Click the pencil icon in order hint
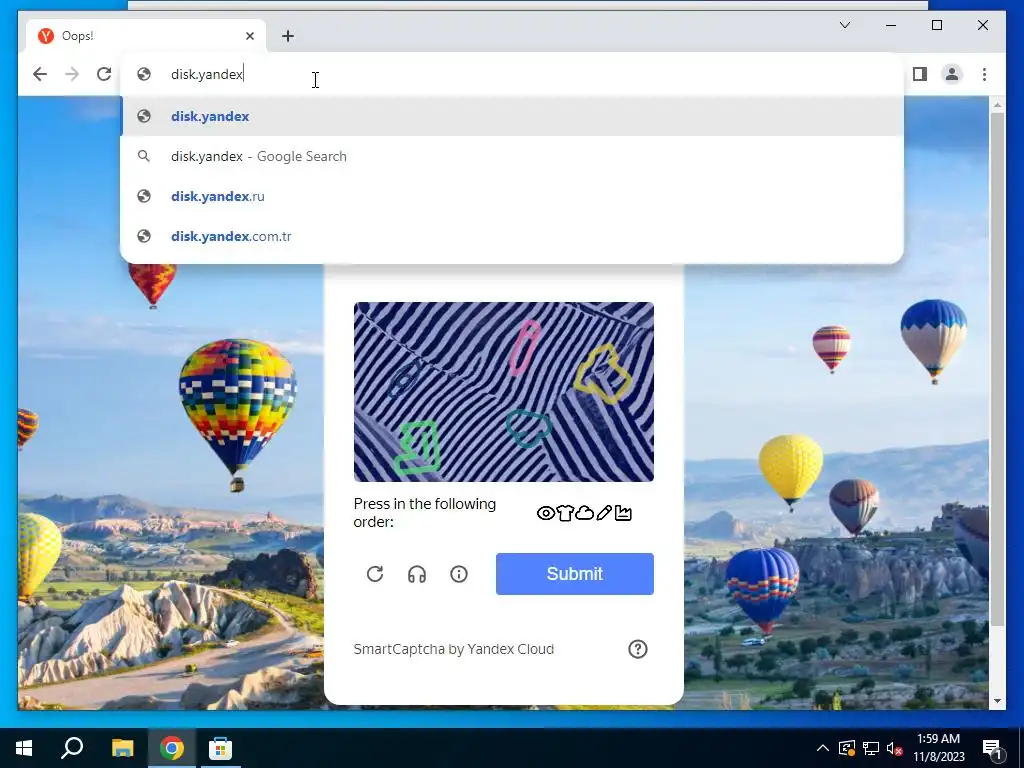 (604, 513)
